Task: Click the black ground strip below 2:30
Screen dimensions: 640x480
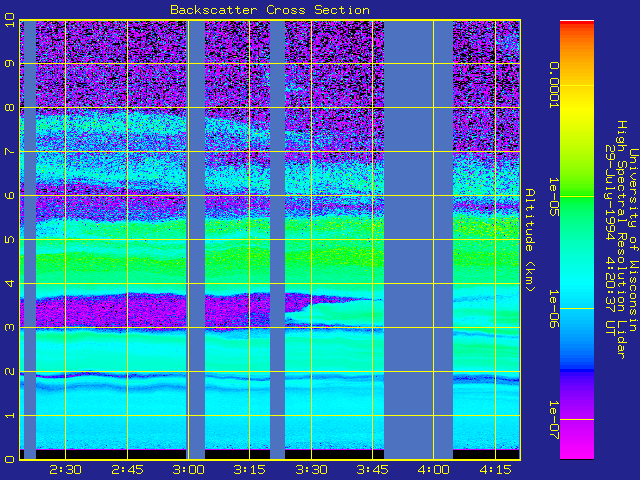Action: [111, 454]
